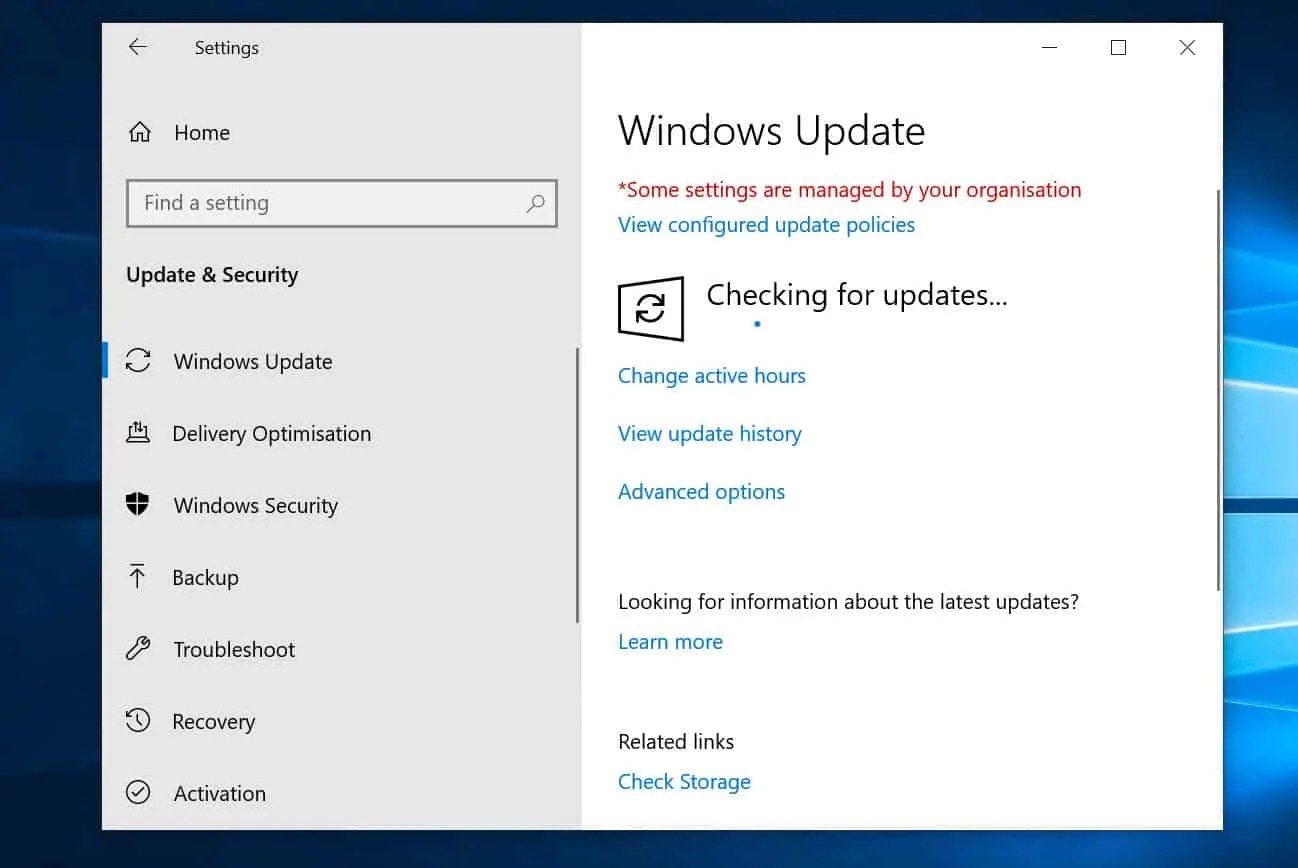The width and height of the screenshot is (1298, 868).
Task: Select the Troubleshoot wrench icon
Action: [141, 649]
